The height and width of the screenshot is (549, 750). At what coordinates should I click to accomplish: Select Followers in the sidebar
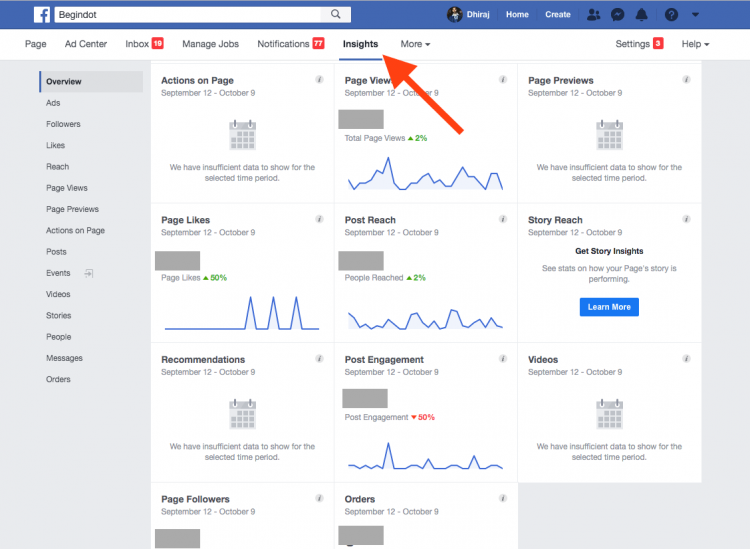[x=63, y=124]
